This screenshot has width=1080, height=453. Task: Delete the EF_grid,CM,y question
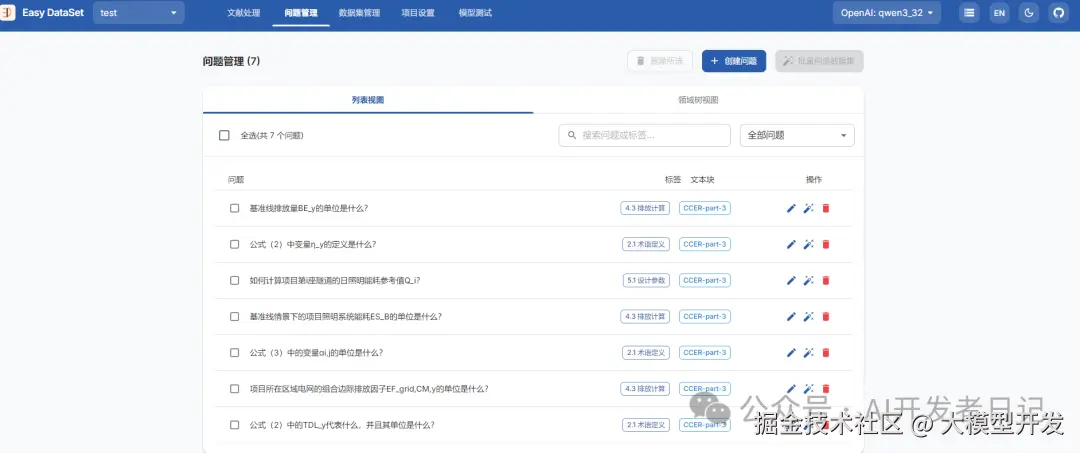(x=826, y=388)
